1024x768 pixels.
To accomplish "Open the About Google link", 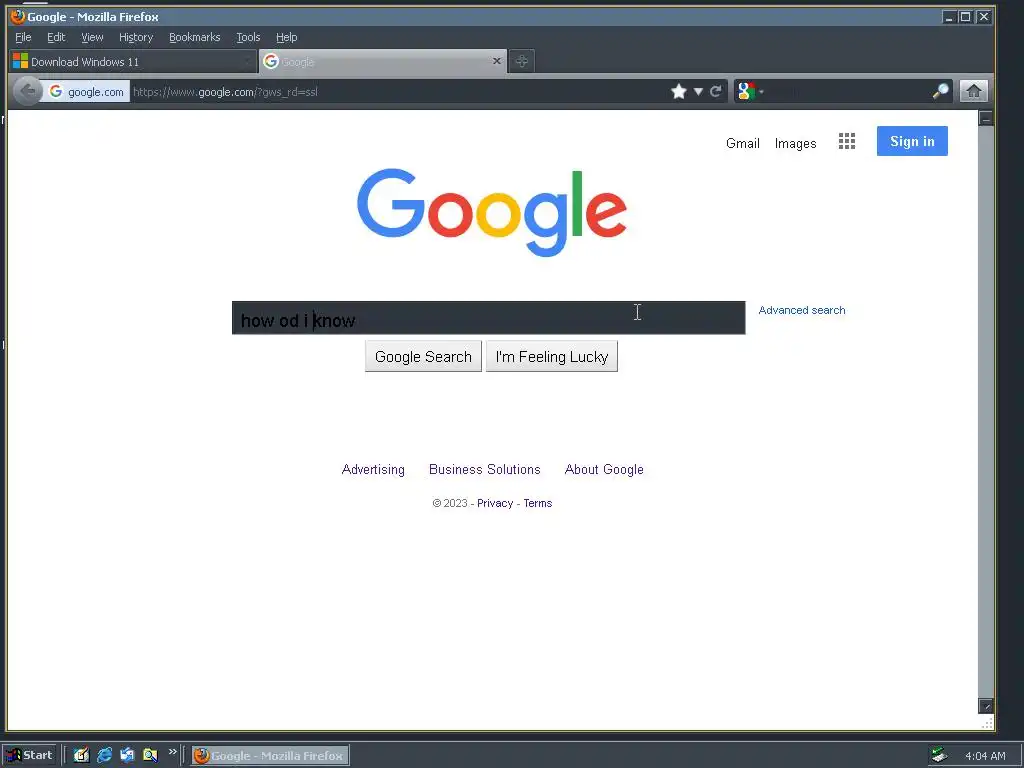I will [604, 470].
